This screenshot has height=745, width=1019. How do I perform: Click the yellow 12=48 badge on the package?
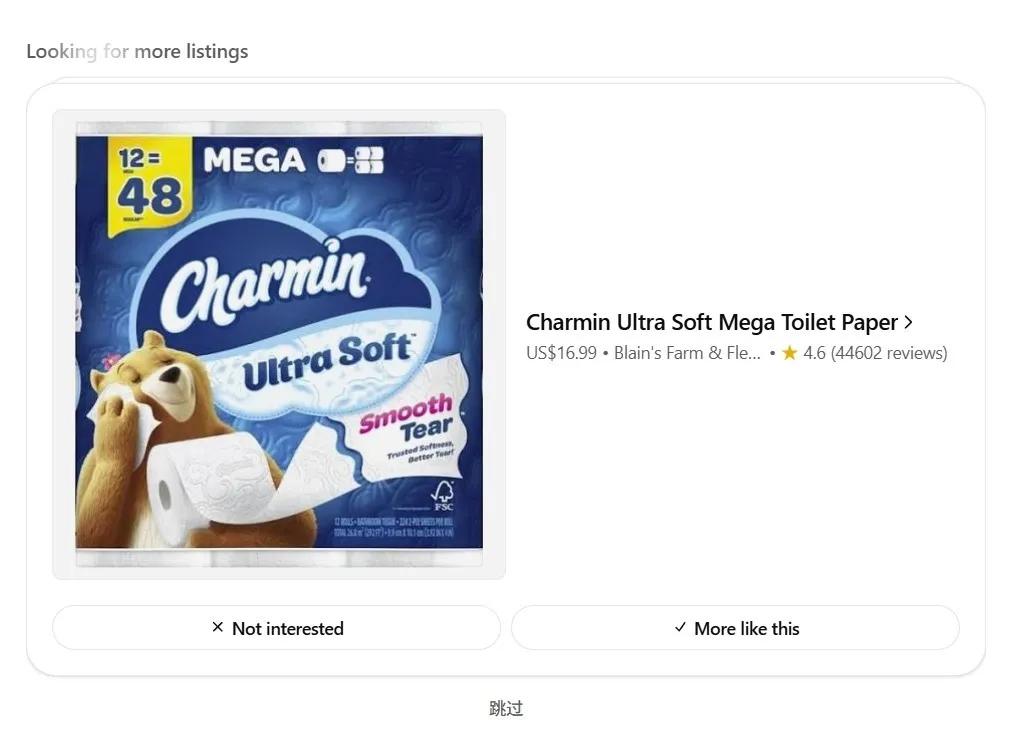pyautogui.click(x=148, y=186)
